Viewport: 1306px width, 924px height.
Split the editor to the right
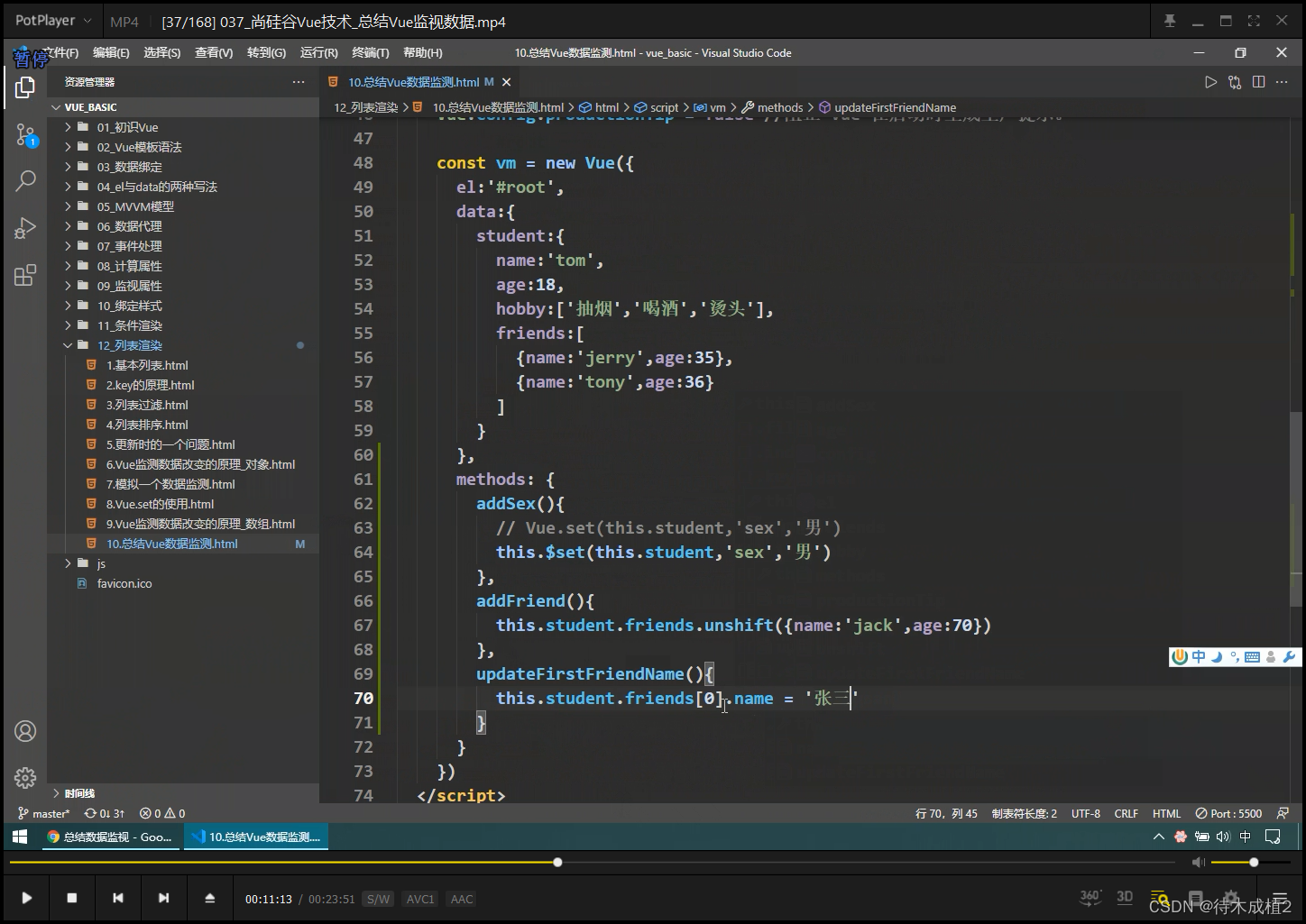1259,82
